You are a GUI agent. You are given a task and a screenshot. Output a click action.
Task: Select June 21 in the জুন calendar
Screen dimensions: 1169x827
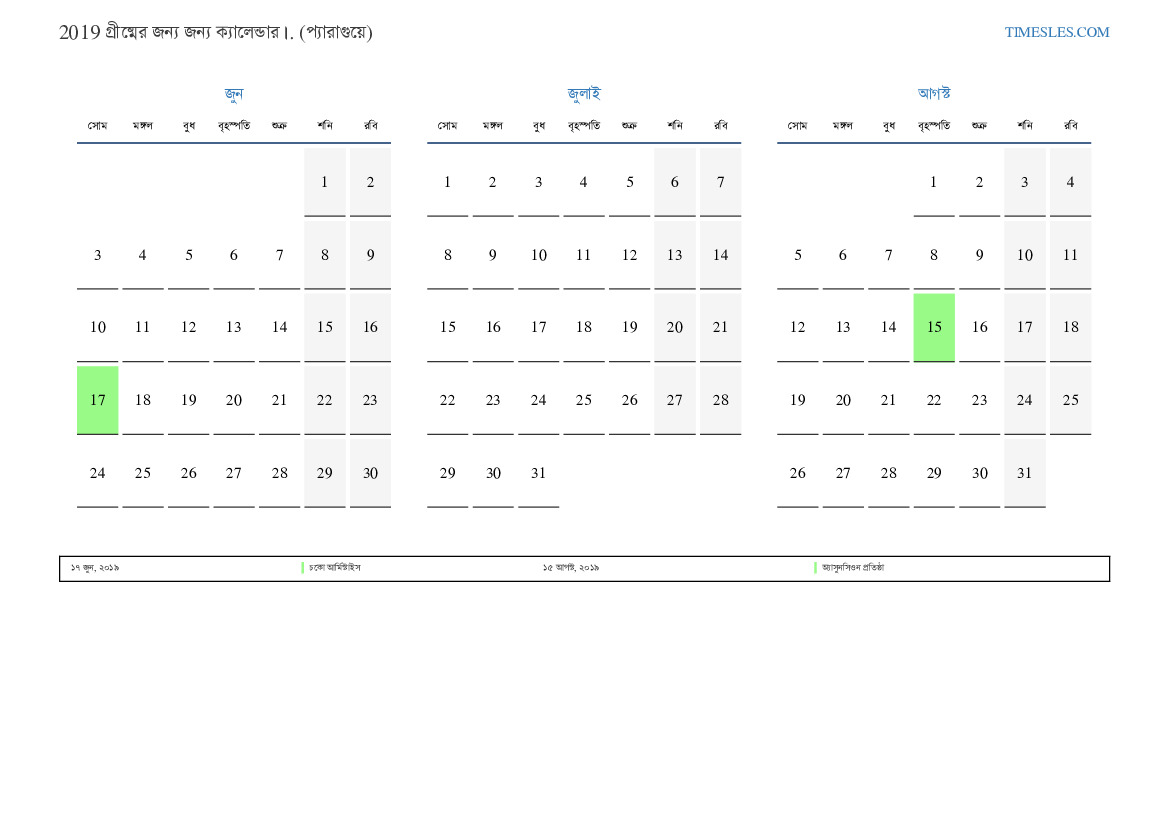pos(280,400)
